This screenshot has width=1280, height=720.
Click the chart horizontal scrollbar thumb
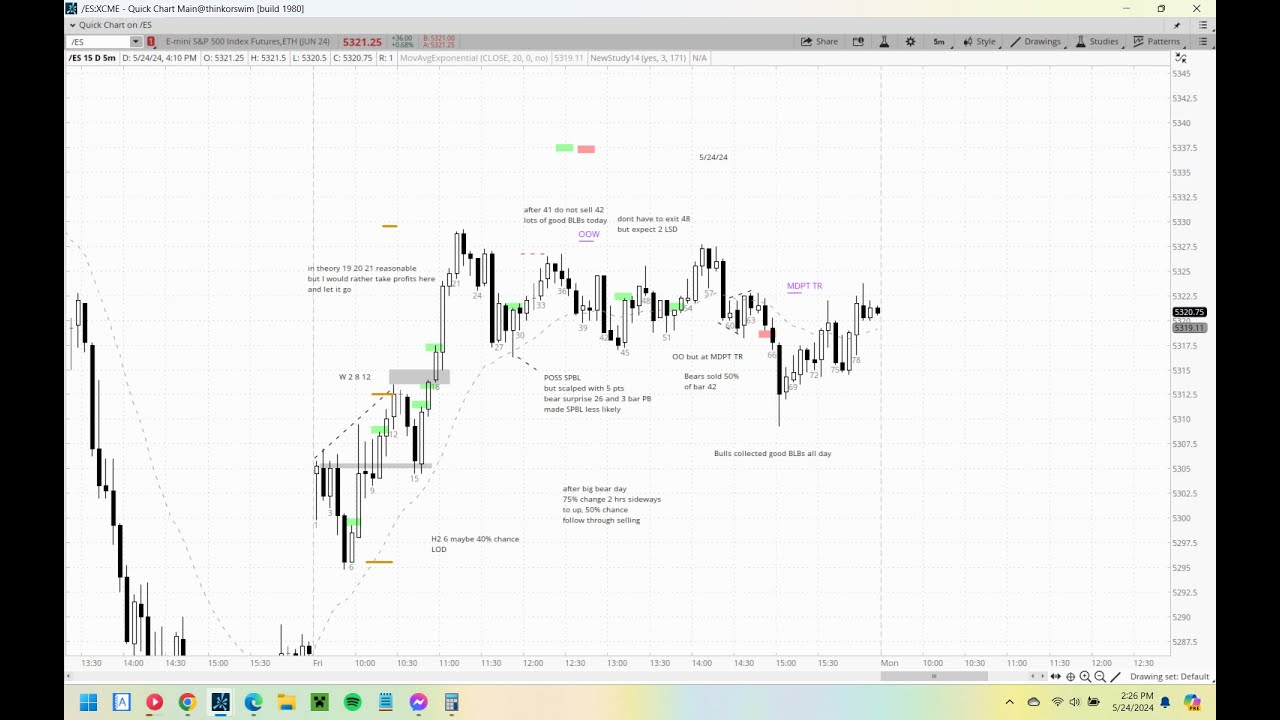pos(934,677)
